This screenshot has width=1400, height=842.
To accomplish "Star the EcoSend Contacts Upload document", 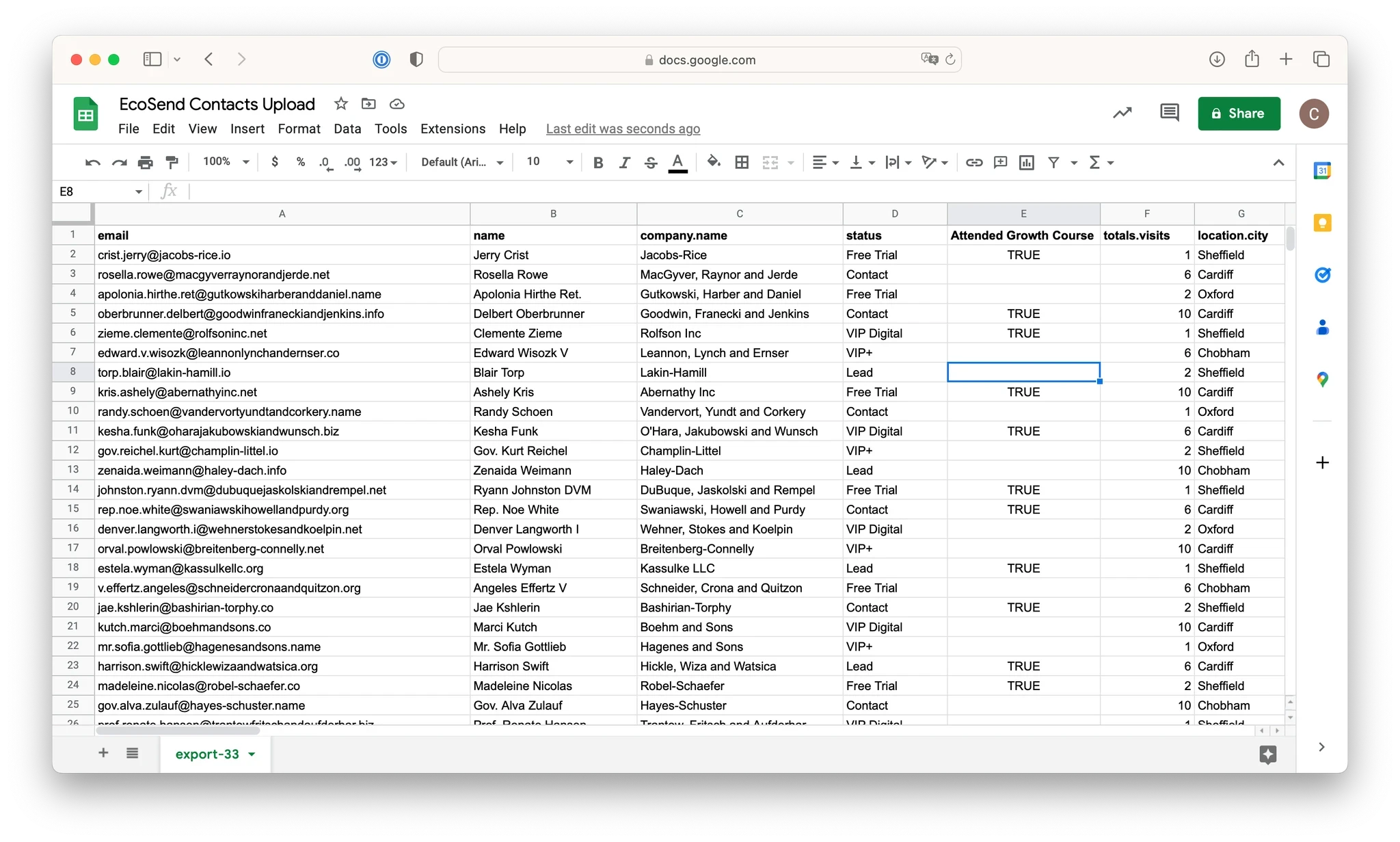I will 340,104.
